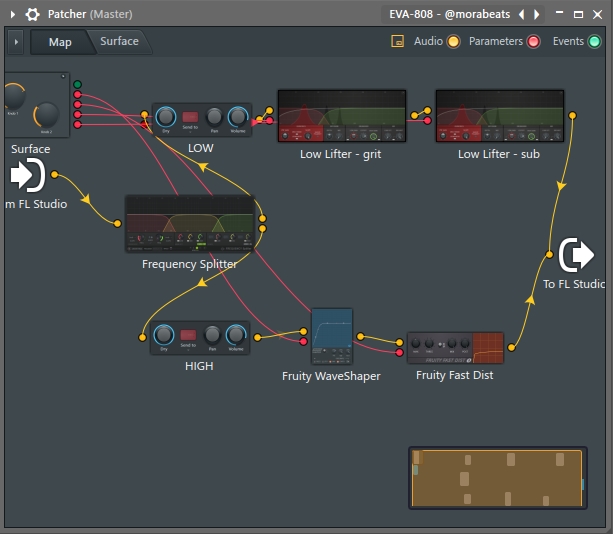Select the Low Lifter - sub node
The image size is (613, 534).
click(x=499, y=116)
